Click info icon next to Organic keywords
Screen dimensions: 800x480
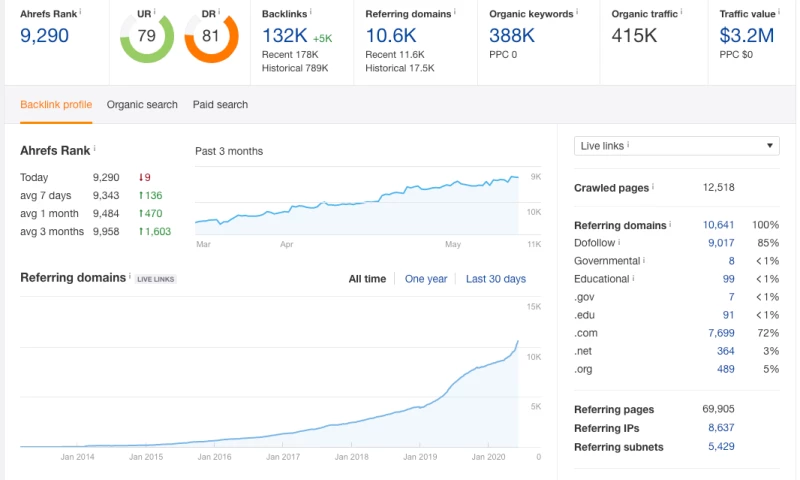[x=579, y=13]
